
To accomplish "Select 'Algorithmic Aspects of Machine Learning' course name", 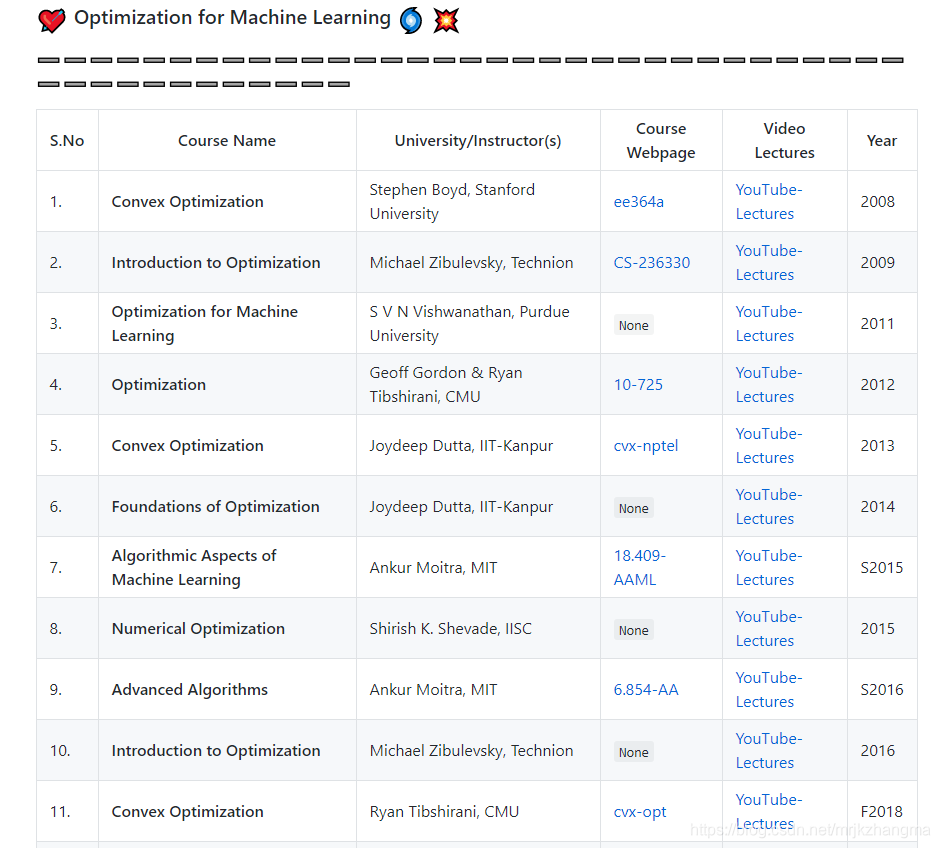I will tap(194, 568).
